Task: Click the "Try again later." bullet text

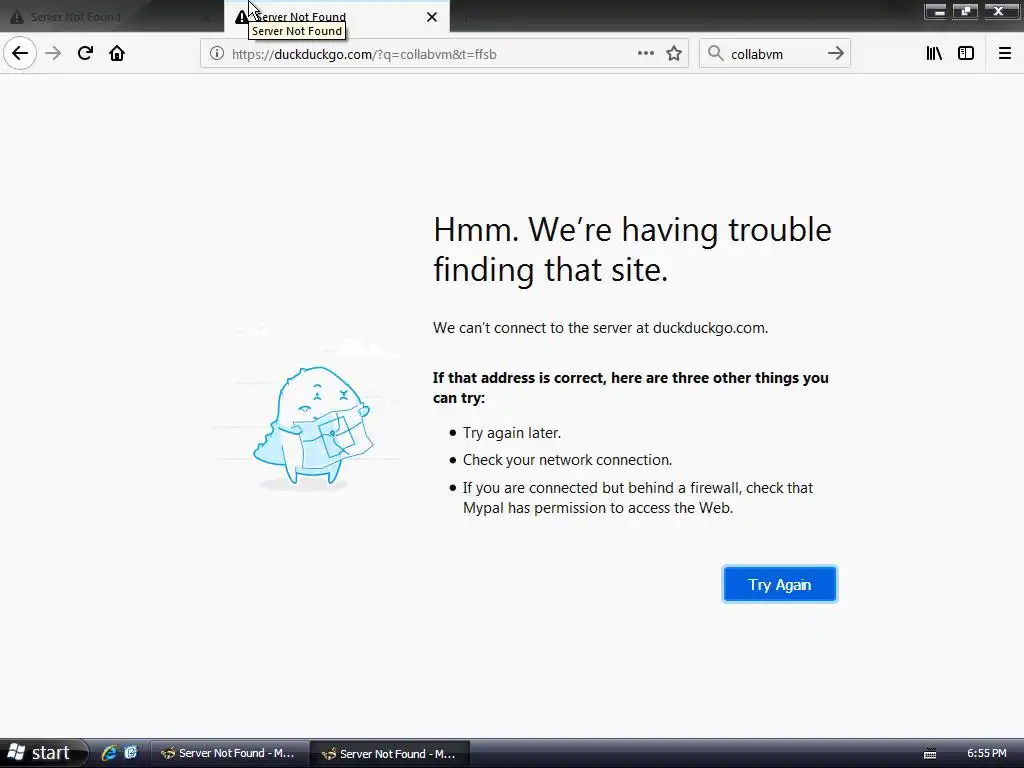Action: click(x=512, y=433)
